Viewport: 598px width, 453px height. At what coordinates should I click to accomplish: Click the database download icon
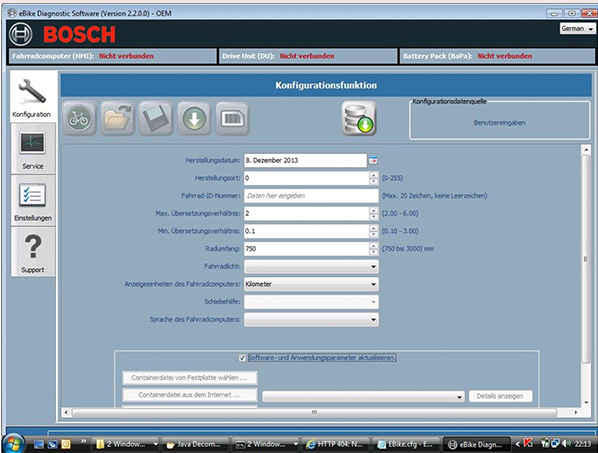pyautogui.click(x=359, y=119)
